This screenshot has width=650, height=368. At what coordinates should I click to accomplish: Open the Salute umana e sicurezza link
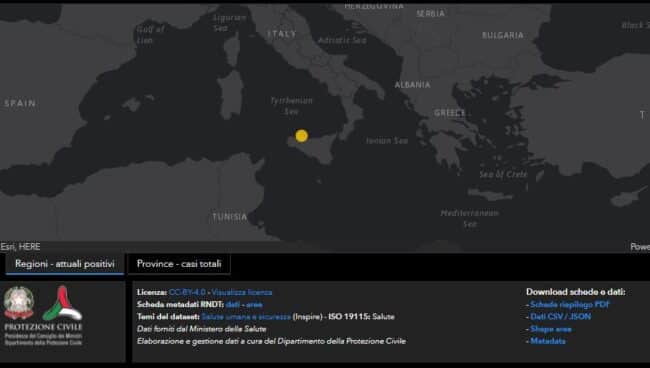(246, 317)
